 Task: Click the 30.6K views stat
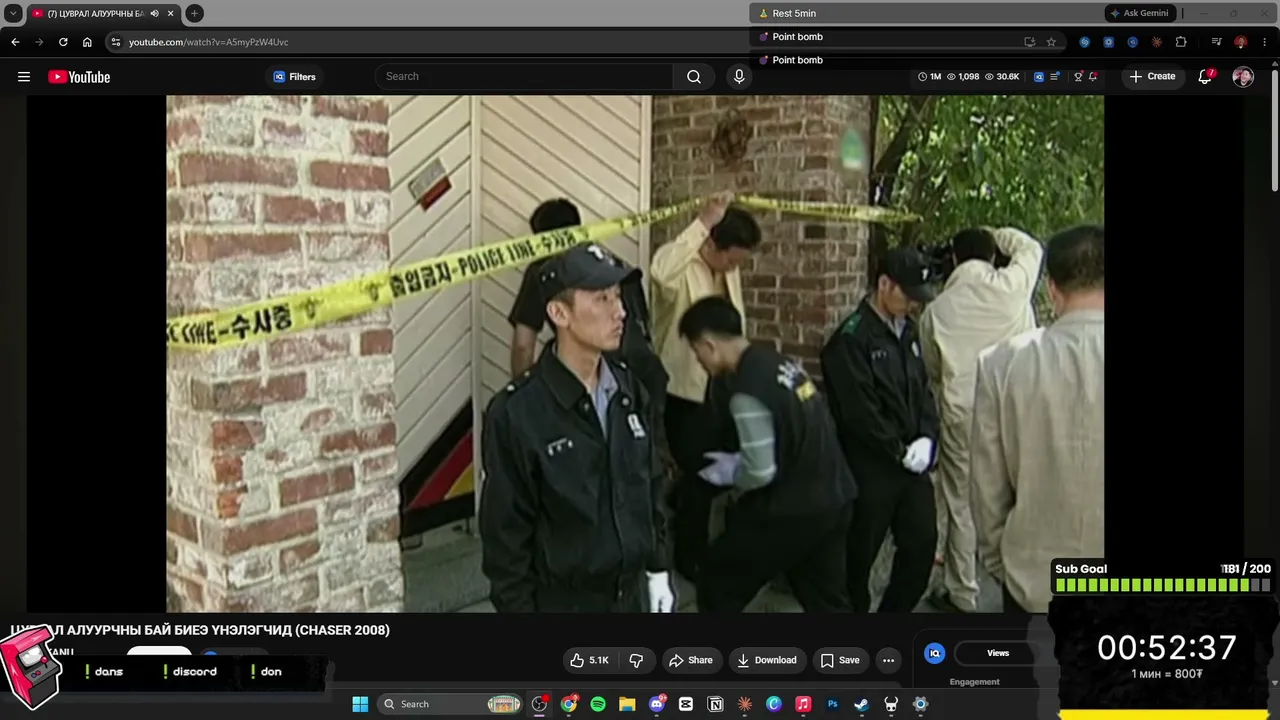coord(1002,77)
